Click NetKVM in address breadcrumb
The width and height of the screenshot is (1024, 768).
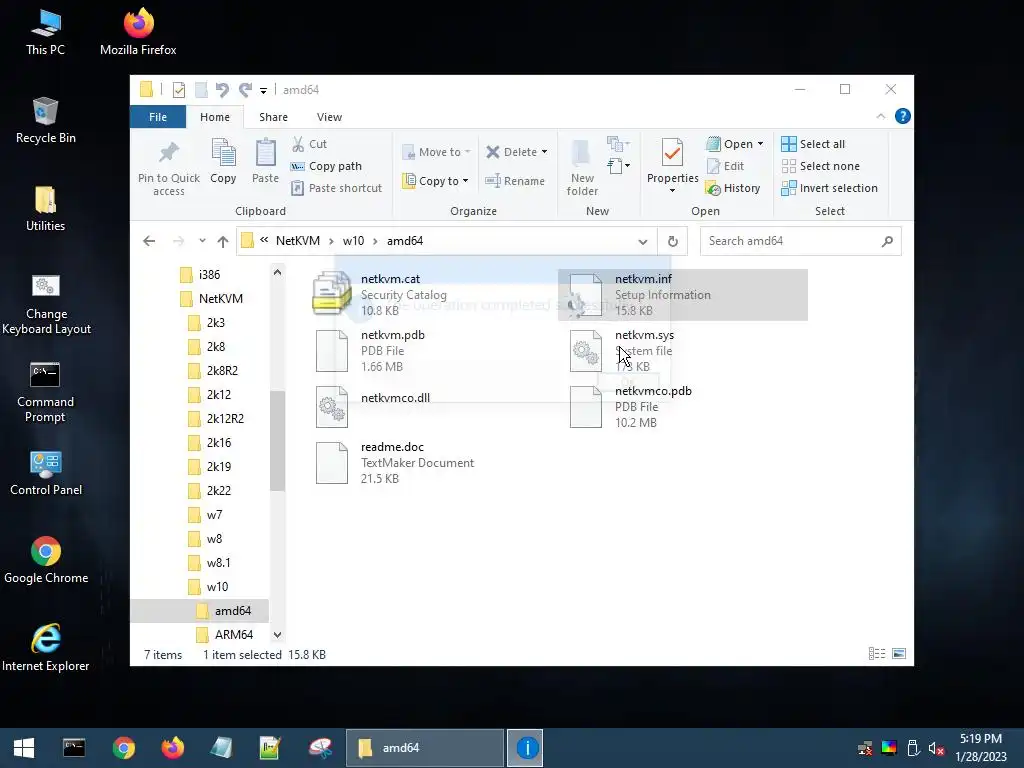click(x=298, y=241)
